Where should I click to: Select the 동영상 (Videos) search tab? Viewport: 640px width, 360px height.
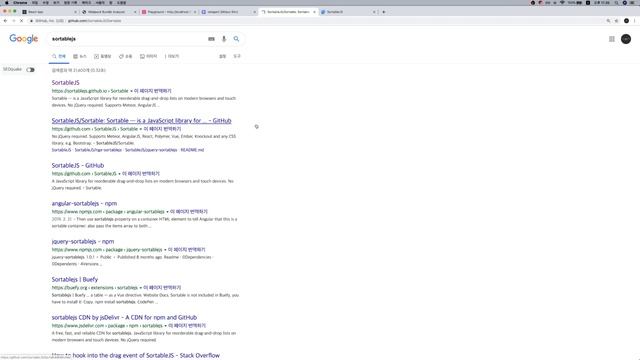coord(102,56)
